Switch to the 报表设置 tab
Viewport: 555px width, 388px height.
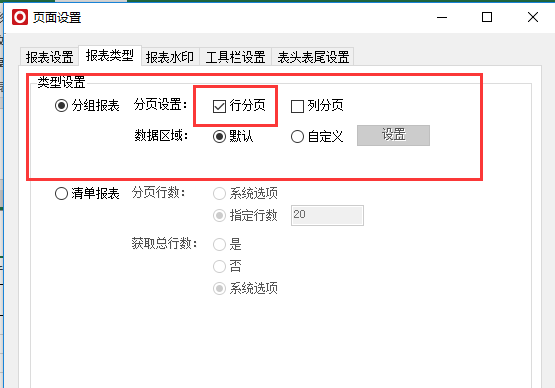49,57
